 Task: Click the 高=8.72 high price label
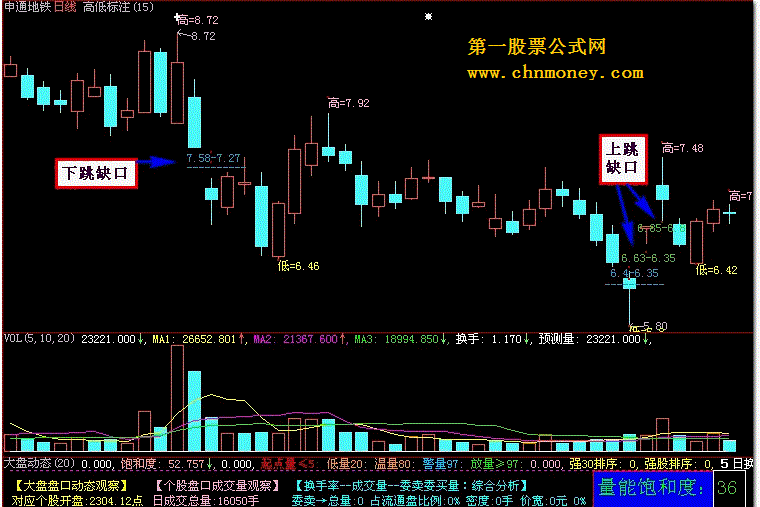click(x=197, y=20)
